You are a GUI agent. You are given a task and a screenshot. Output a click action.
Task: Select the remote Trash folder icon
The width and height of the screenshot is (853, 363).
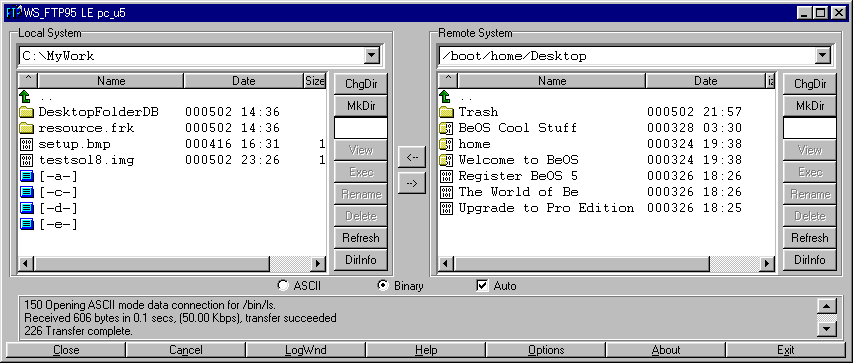pyautogui.click(x=447, y=112)
